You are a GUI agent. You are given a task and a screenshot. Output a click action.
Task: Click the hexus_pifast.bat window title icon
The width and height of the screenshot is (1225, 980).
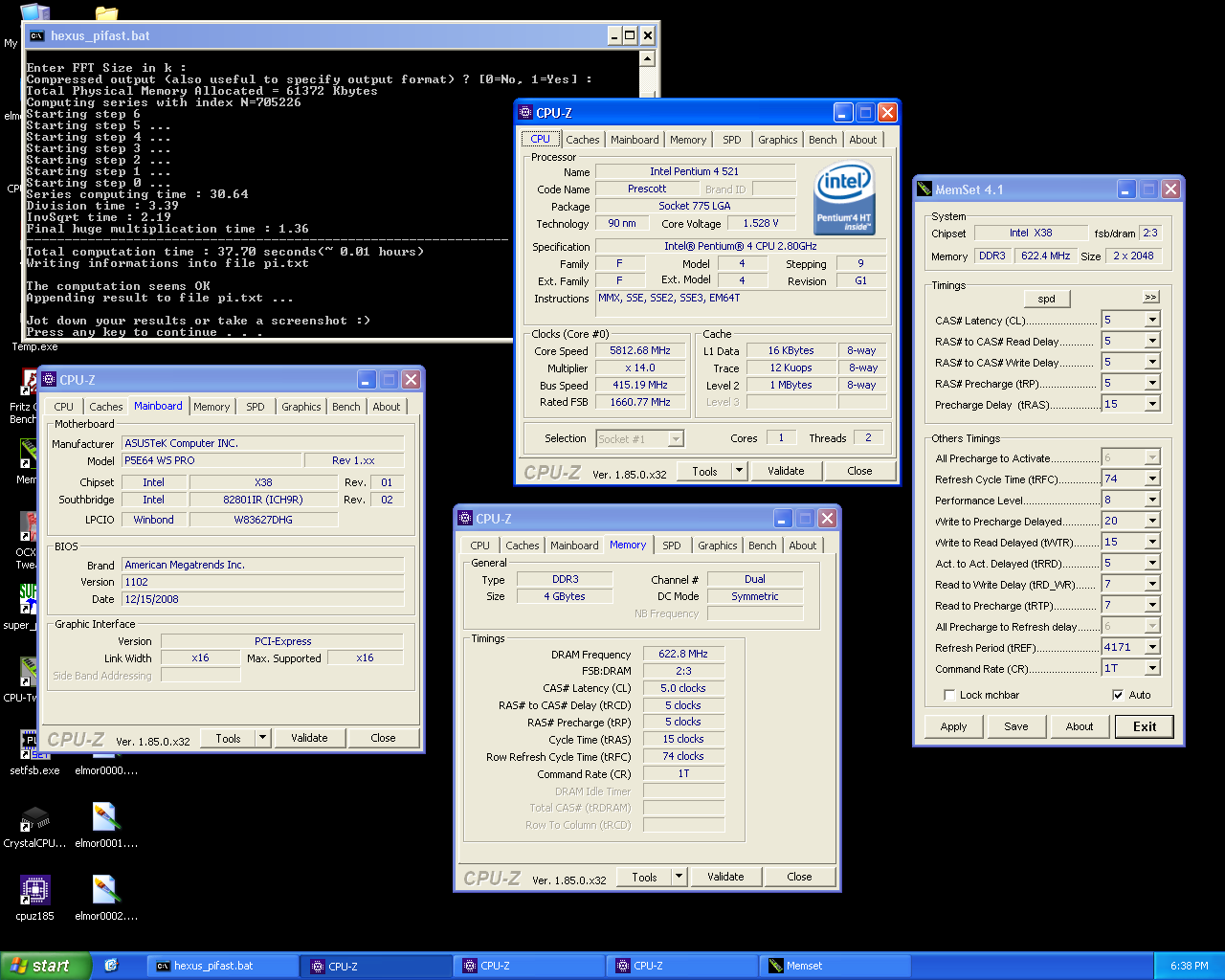(37, 35)
